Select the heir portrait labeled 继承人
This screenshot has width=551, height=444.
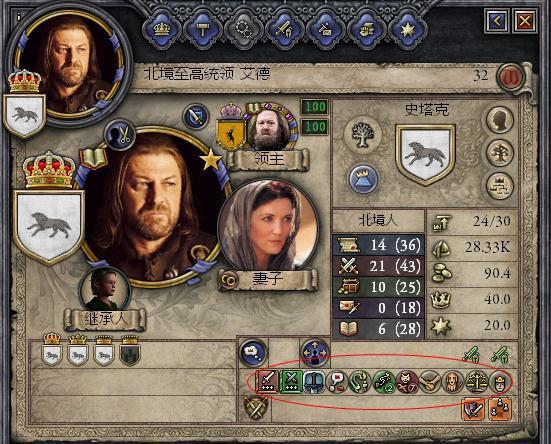pyautogui.click(x=104, y=290)
